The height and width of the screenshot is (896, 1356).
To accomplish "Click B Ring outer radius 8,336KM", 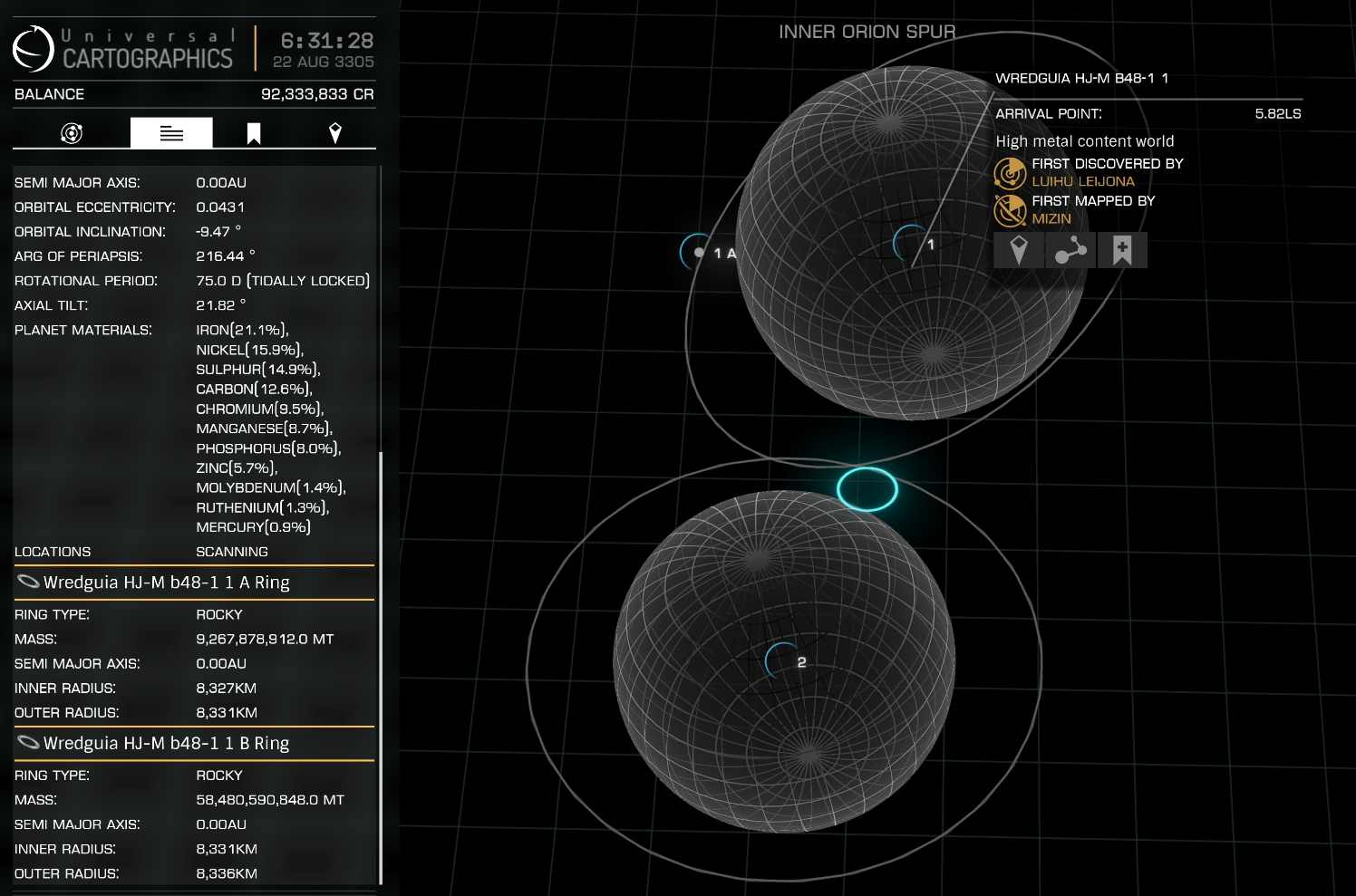I will tap(227, 873).
